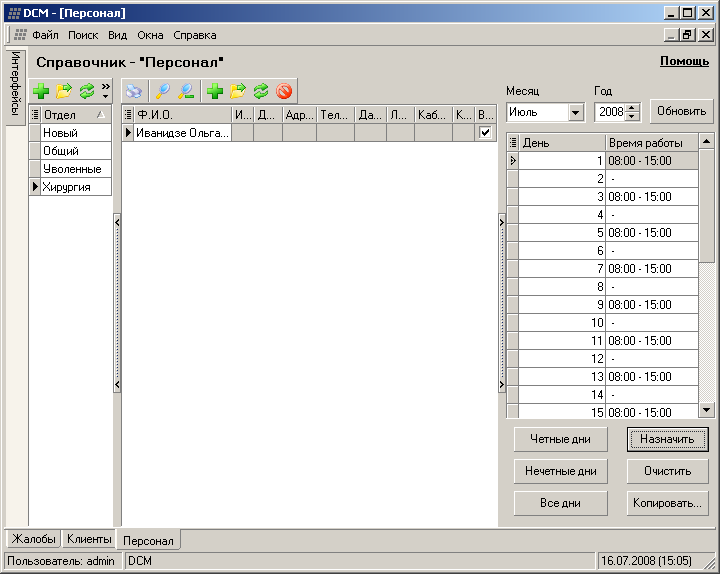Image resolution: width=720 pixels, height=574 pixels.
Task: Select day 3 work time 08:00 - 15:00
Action: click(x=652, y=197)
